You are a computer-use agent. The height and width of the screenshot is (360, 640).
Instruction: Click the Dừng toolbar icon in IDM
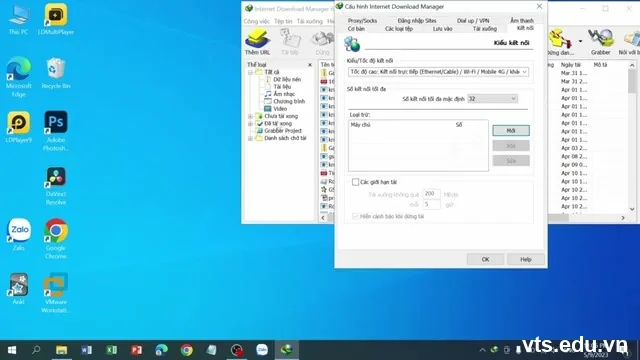tap(322, 42)
